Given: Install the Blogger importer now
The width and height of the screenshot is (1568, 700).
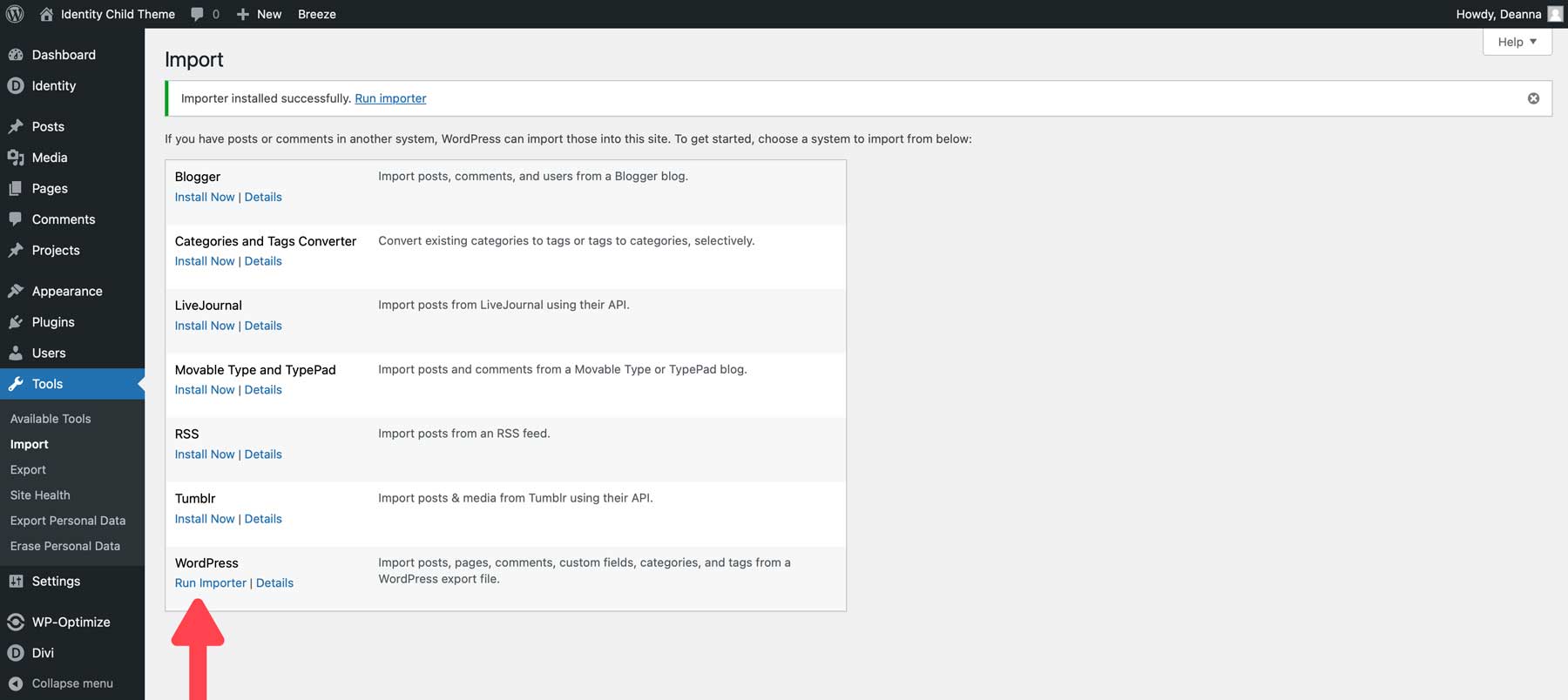Looking at the screenshot, I should [x=205, y=197].
